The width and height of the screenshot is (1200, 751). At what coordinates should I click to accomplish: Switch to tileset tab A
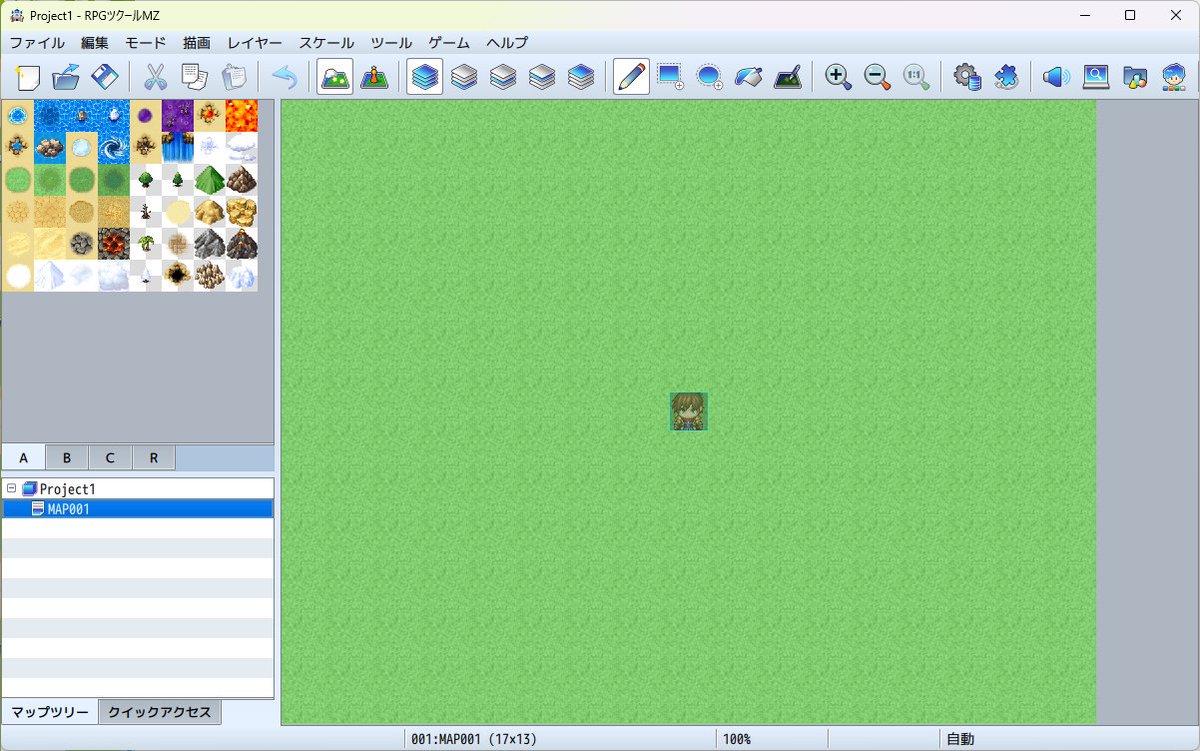[x=24, y=458]
